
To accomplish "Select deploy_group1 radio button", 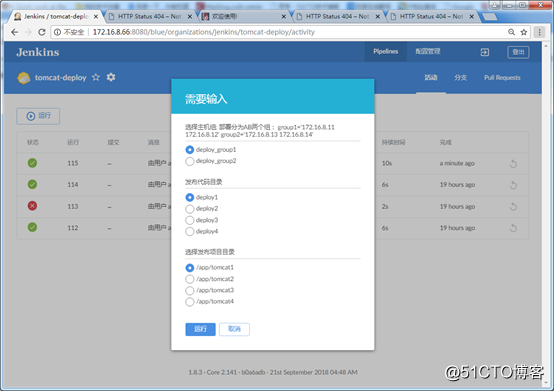I will pos(190,150).
